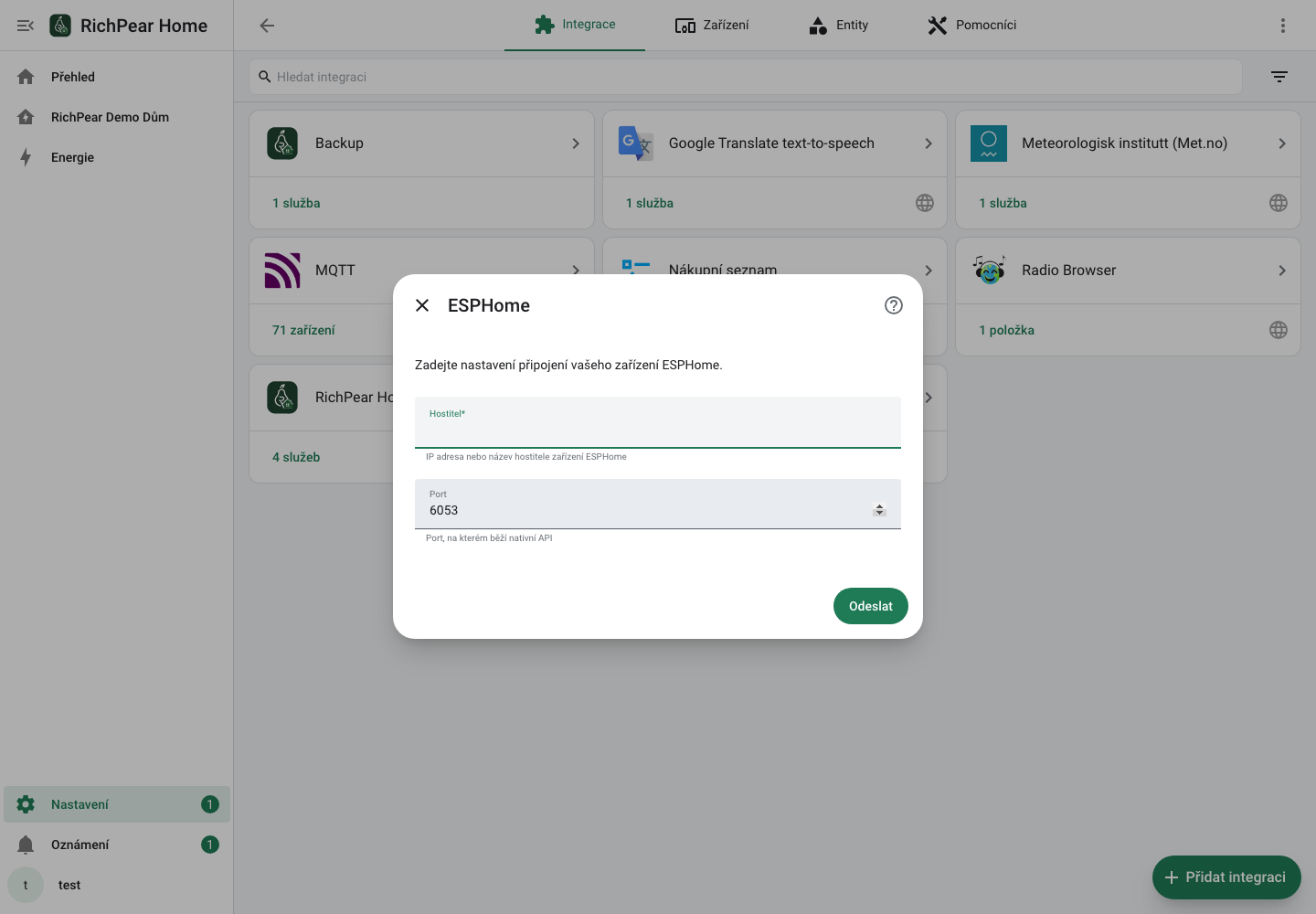This screenshot has width=1316, height=914.
Task: Click the user avatar letter t
Action: (26, 885)
